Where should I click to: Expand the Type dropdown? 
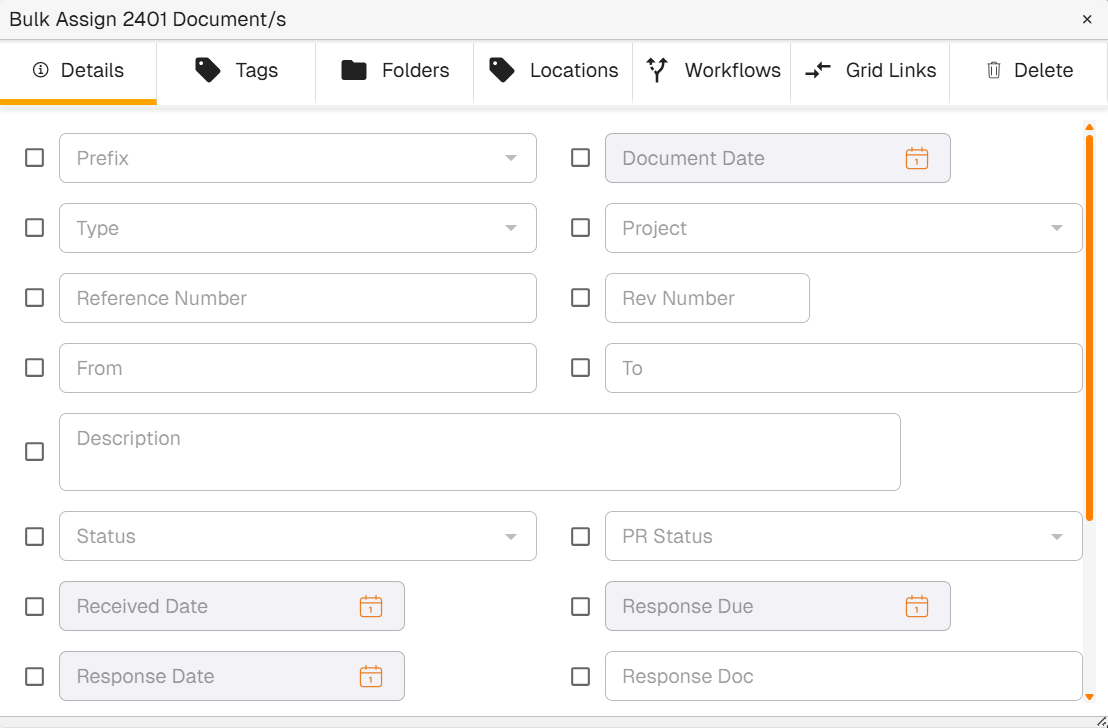coord(510,228)
